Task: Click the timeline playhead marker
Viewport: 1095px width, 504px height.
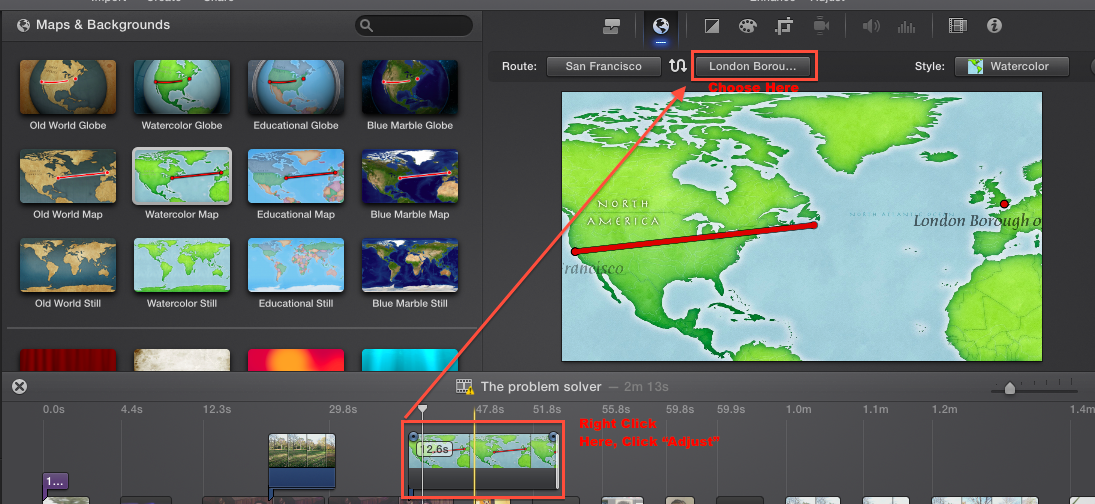Action: pyautogui.click(x=422, y=409)
